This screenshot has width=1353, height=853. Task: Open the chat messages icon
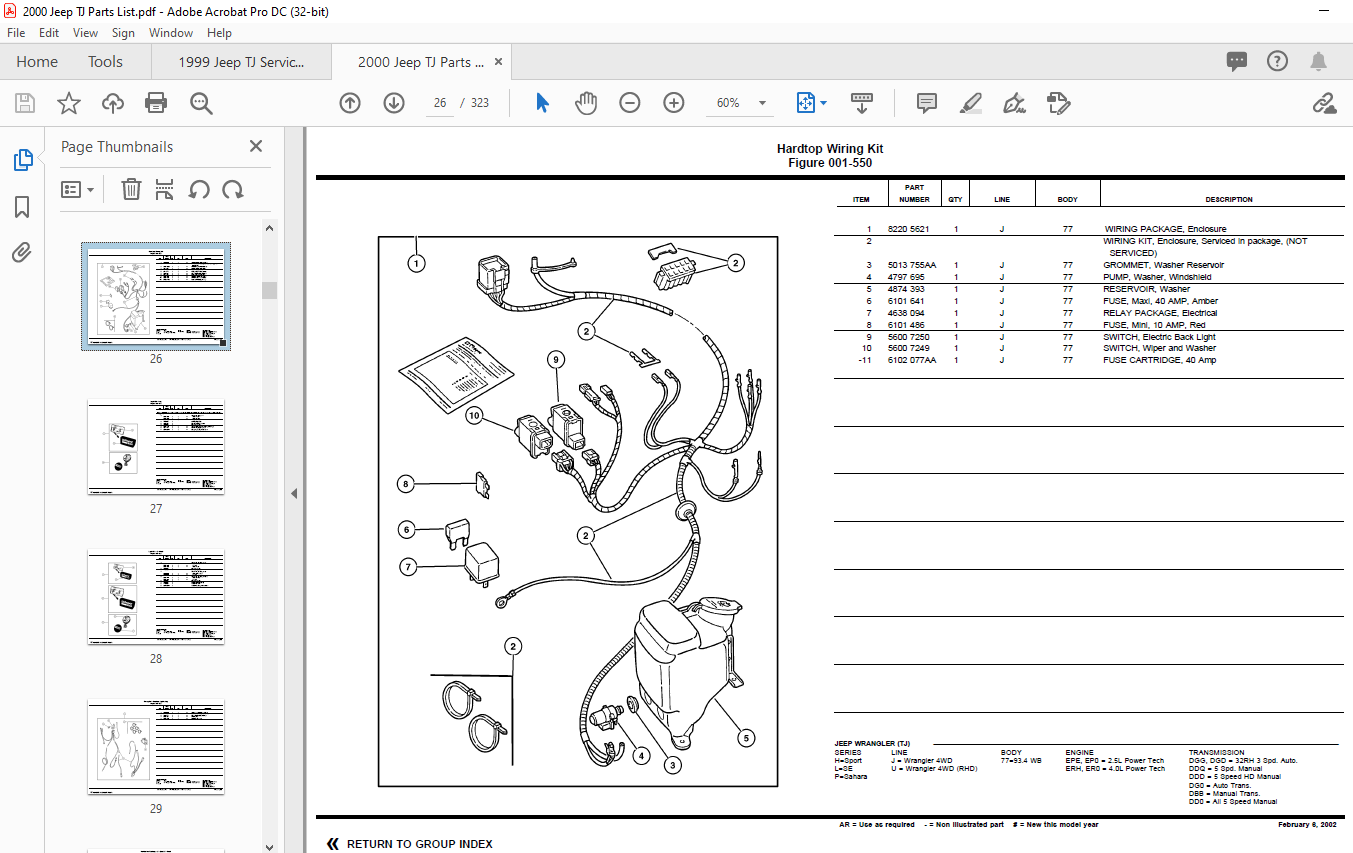click(1237, 62)
